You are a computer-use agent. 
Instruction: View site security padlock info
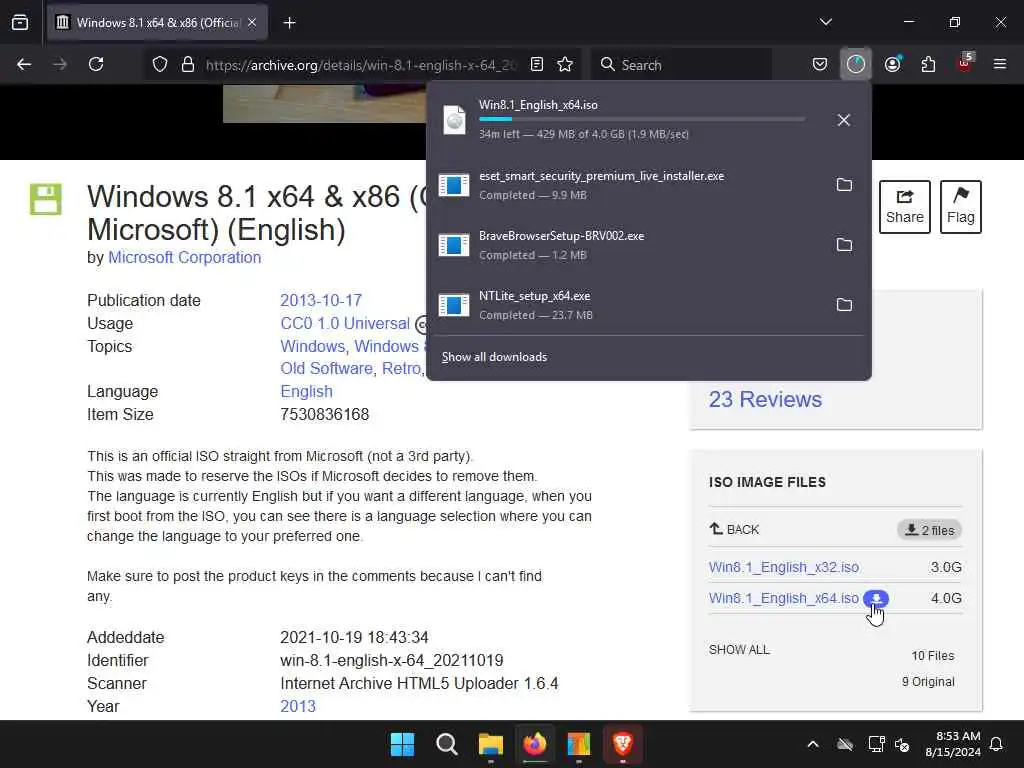tap(188, 64)
